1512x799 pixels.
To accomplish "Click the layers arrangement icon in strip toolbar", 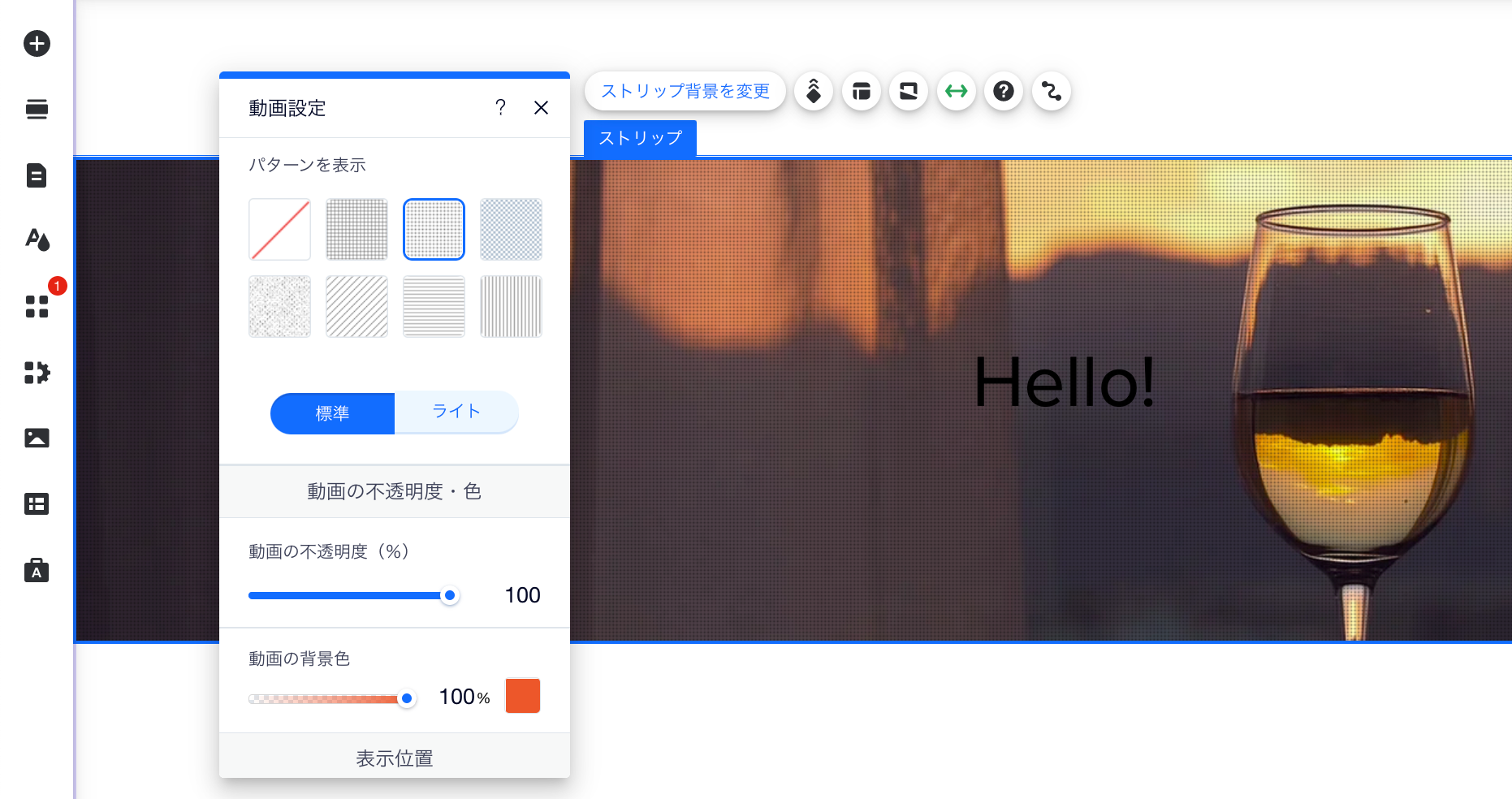I will point(814,91).
